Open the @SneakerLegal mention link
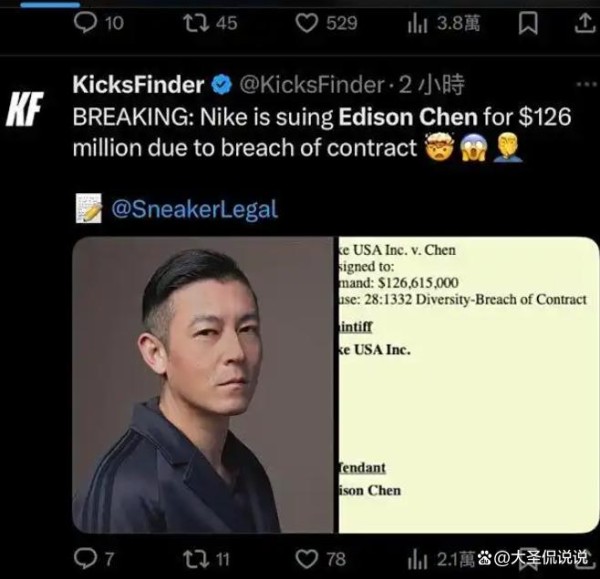Viewport: 600px width, 579px height. [x=194, y=209]
